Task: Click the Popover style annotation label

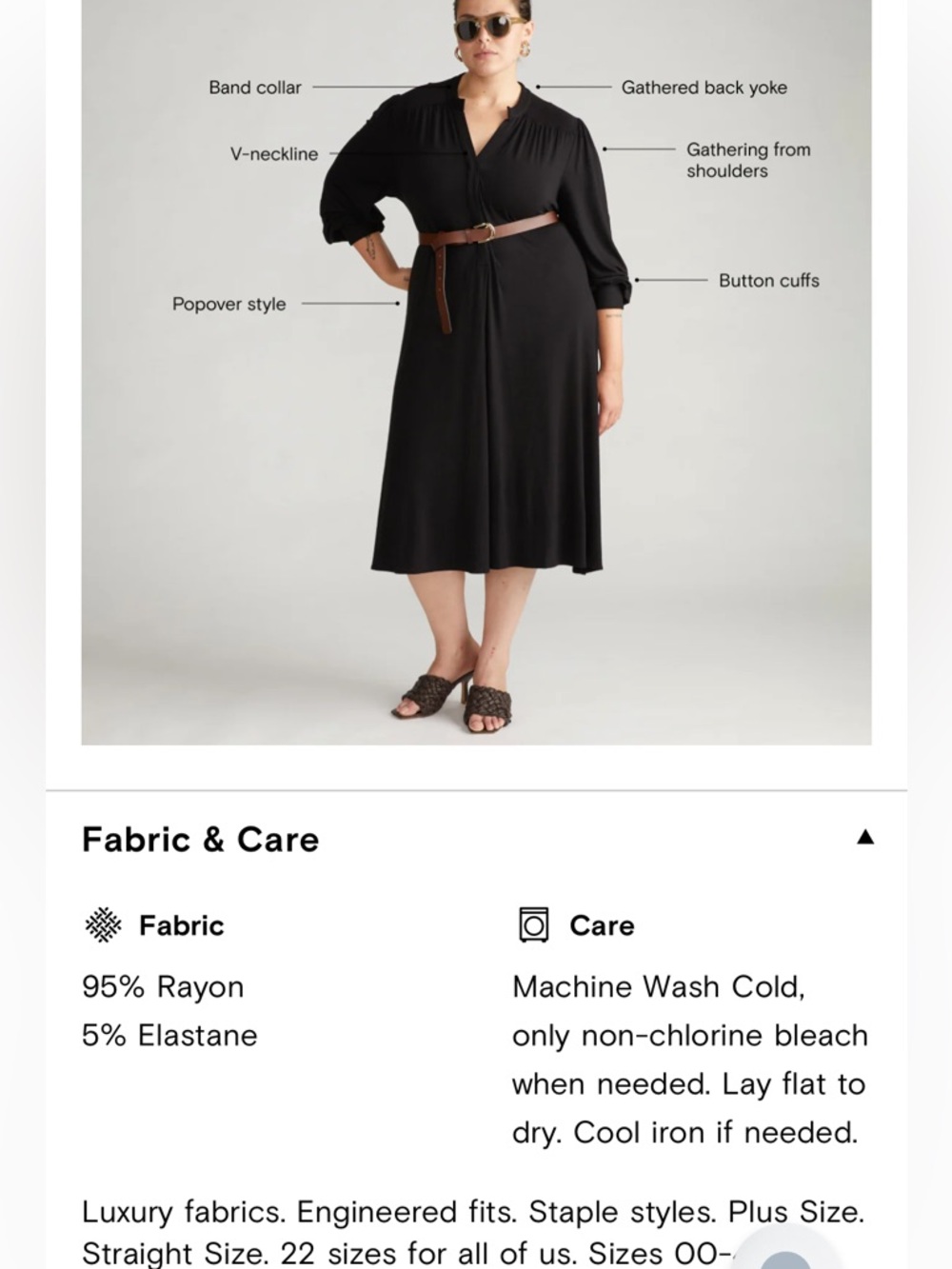Action: (x=228, y=305)
